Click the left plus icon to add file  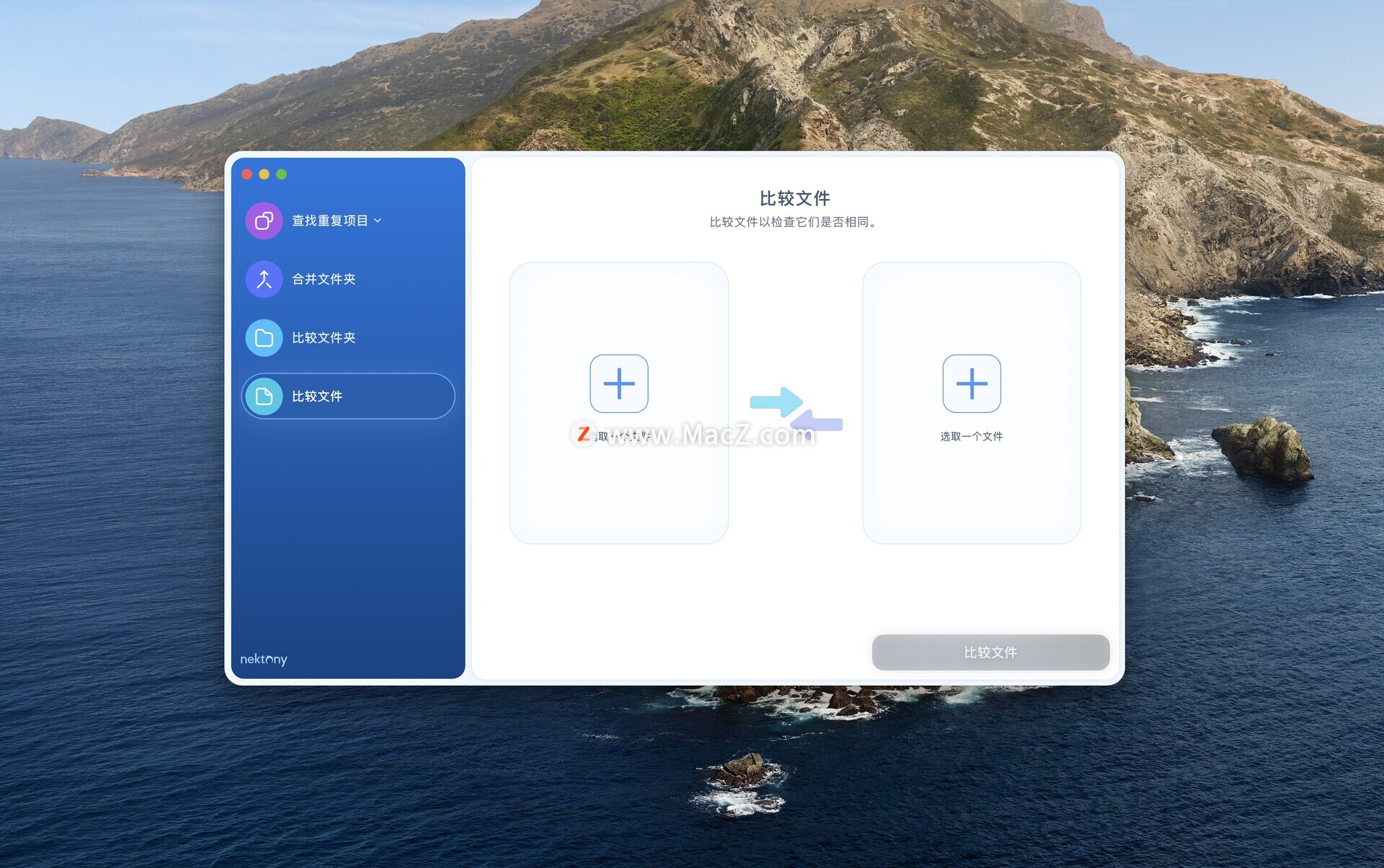(618, 384)
